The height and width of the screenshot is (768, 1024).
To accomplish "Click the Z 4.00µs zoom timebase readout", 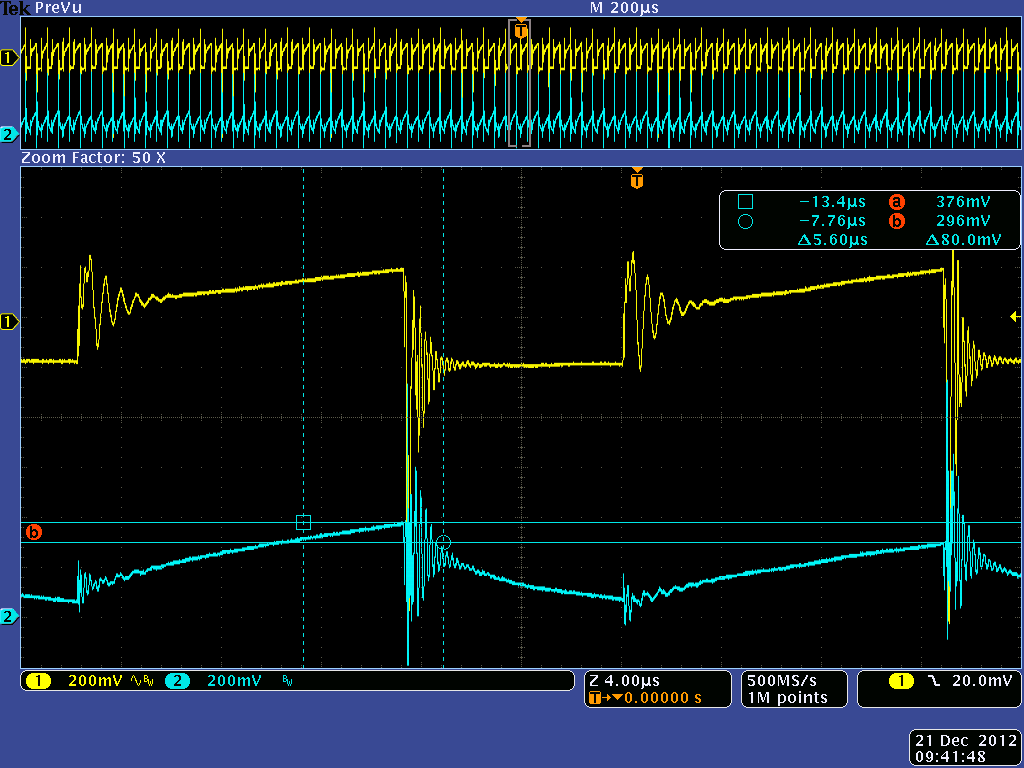I will (625, 680).
